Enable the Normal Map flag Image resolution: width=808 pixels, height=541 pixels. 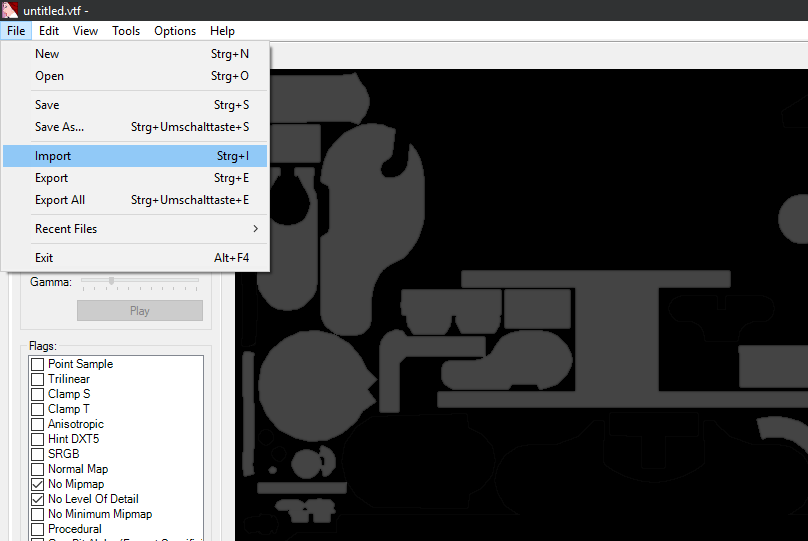pyautogui.click(x=37, y=469)
